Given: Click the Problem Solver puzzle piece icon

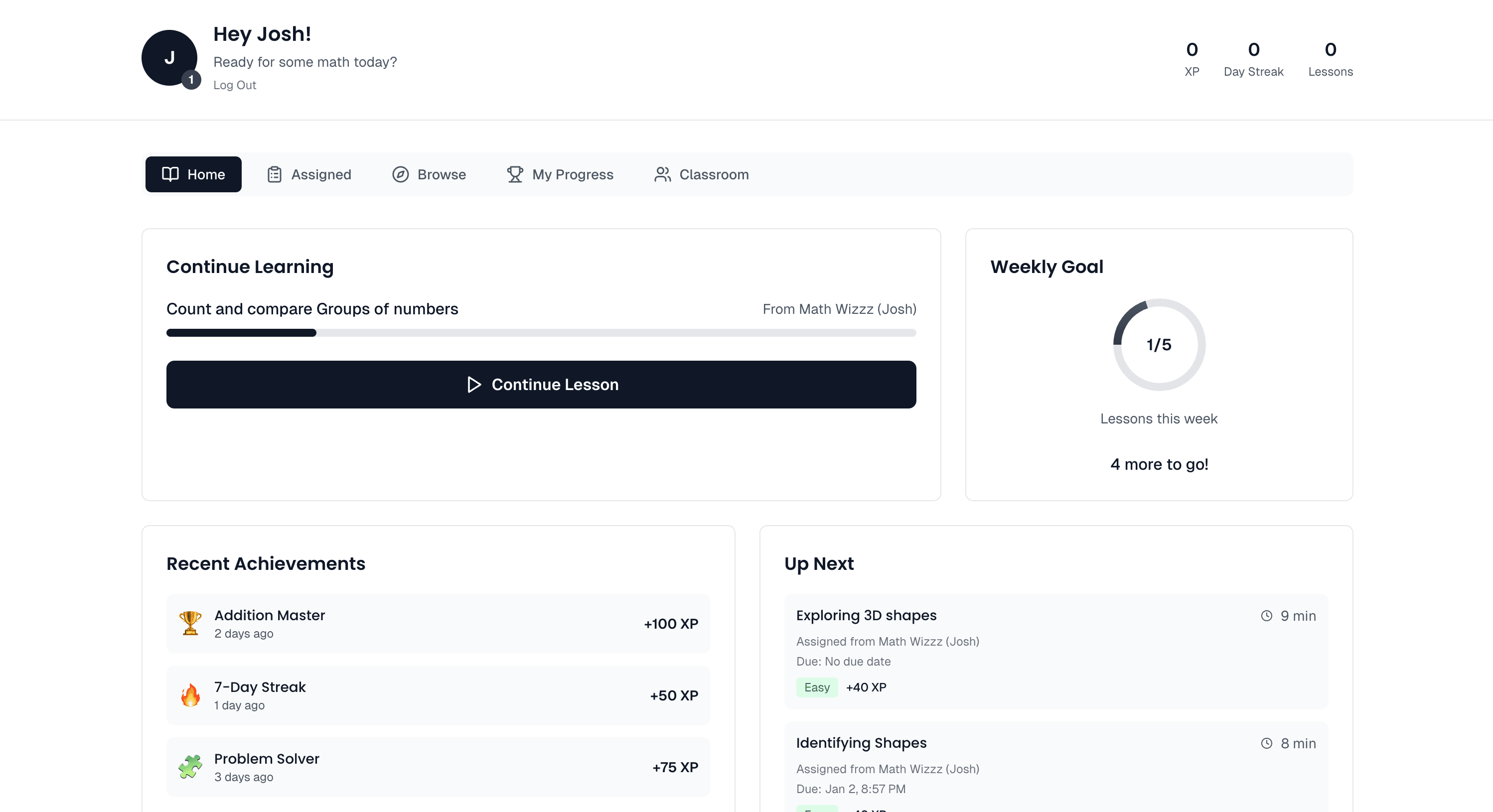Looking at the screenshot, I should (x=190, y=767).
